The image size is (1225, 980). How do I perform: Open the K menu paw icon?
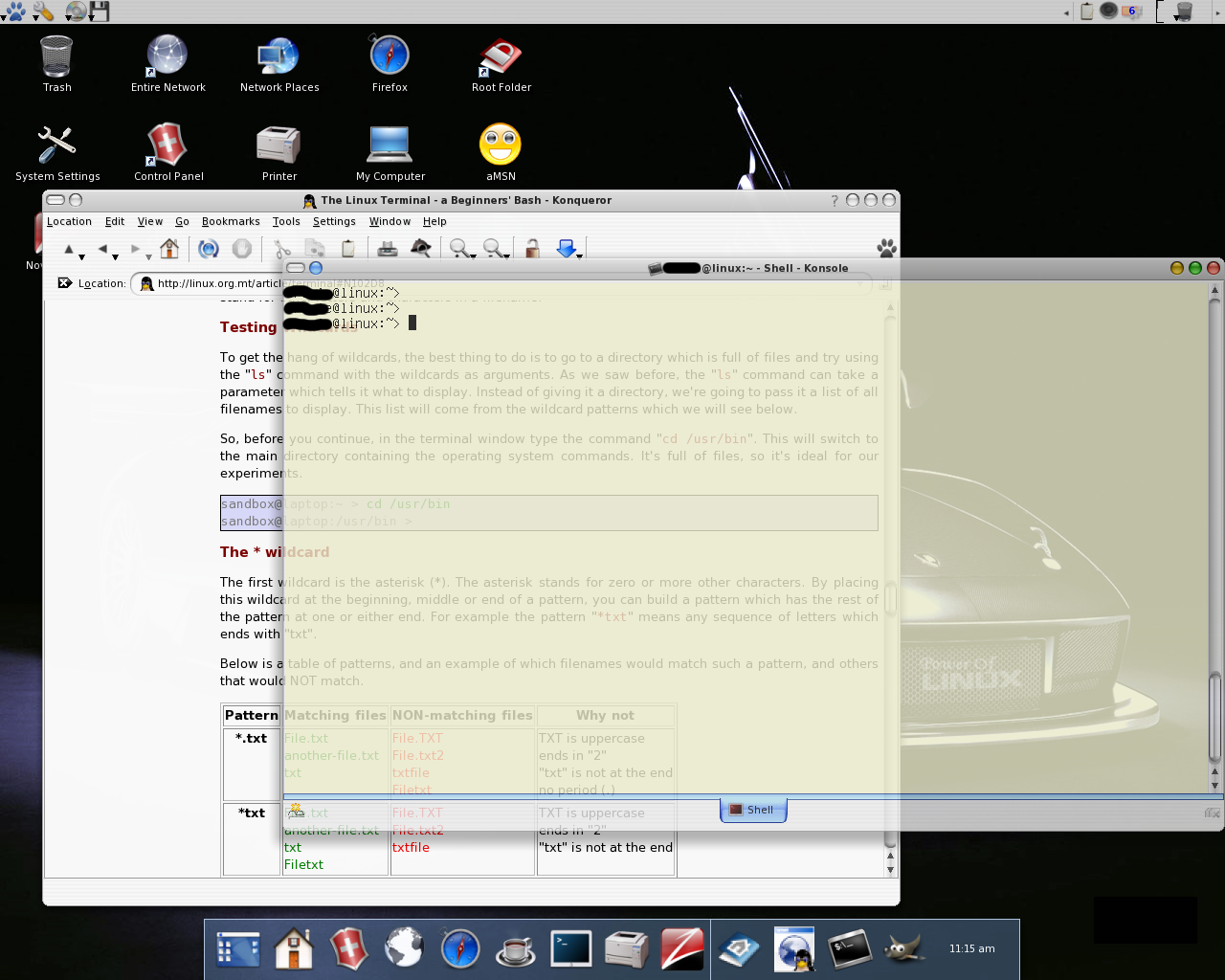(x=15, y=11)
